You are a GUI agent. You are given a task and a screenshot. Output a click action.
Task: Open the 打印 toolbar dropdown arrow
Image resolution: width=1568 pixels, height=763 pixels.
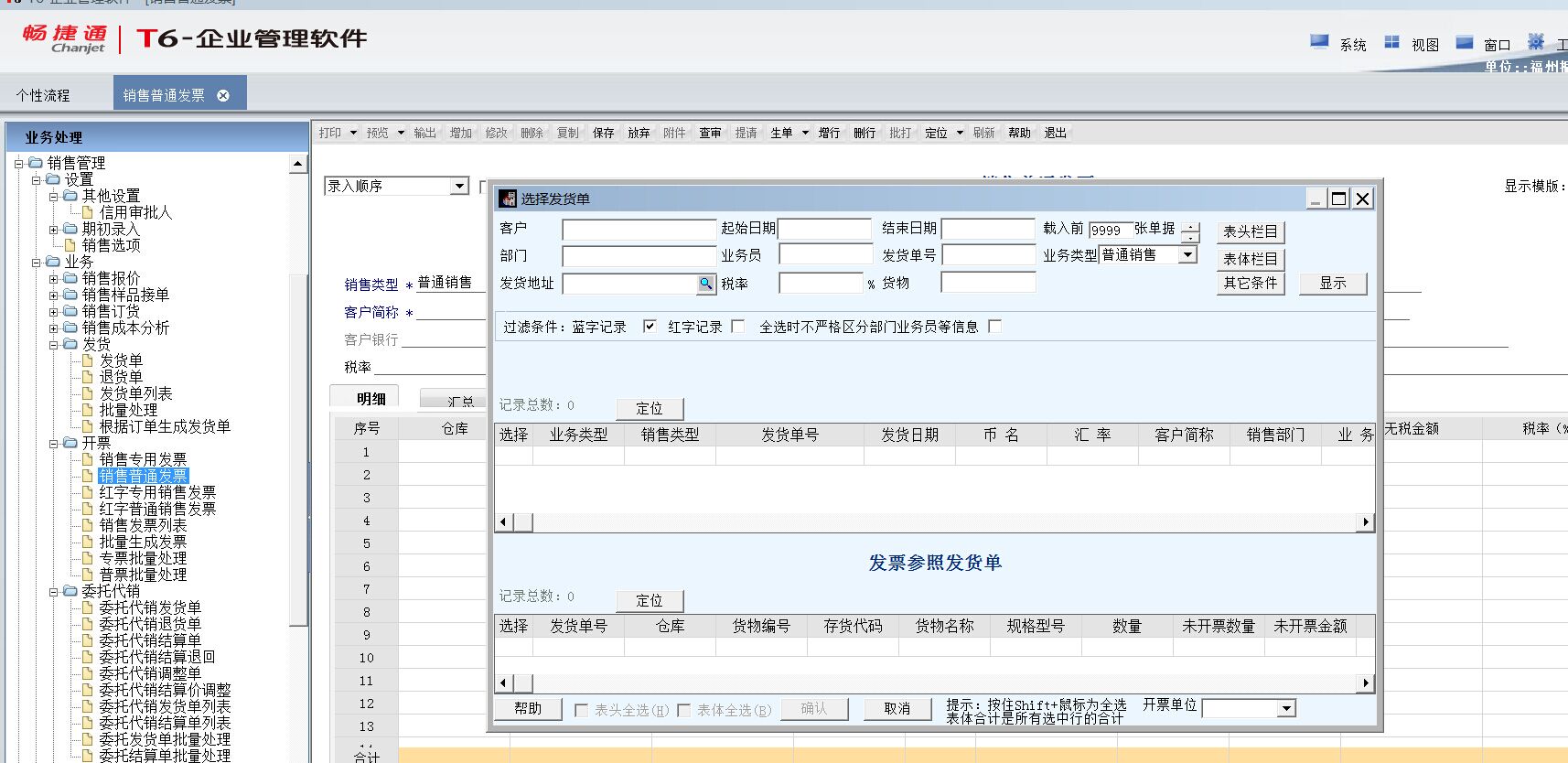353,133
